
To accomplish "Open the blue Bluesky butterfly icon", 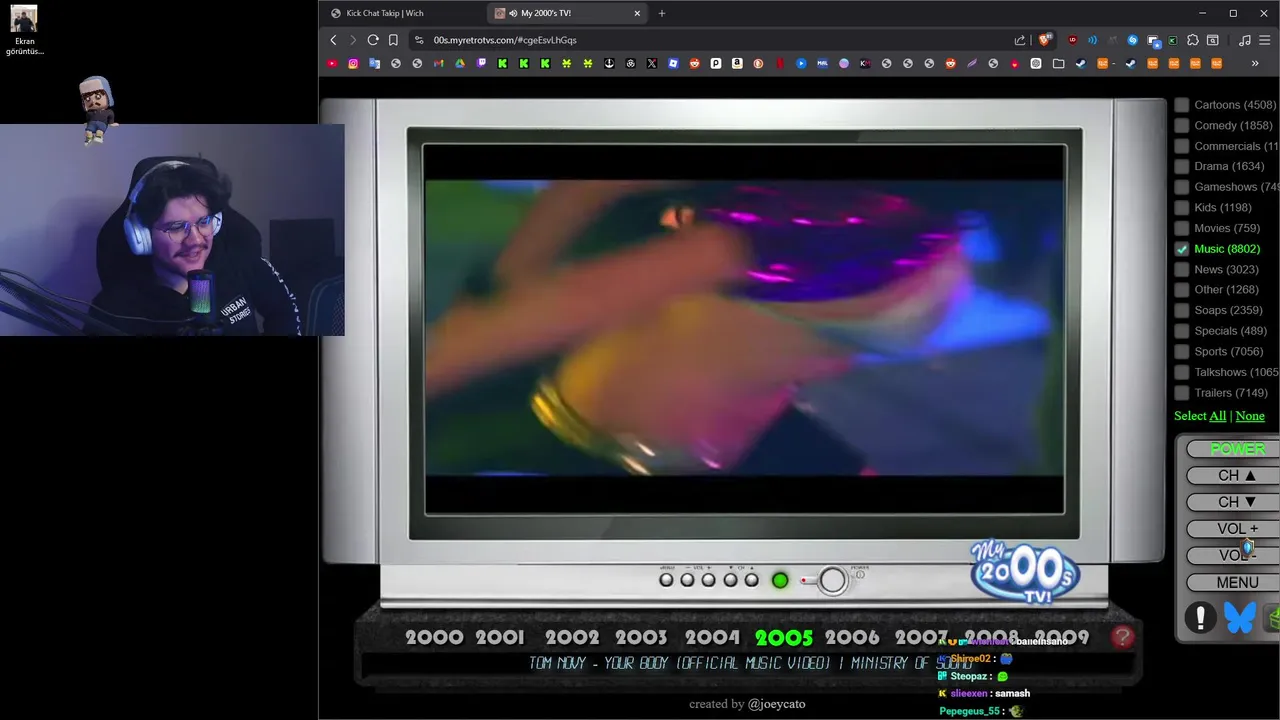I will coord(1240,618).
